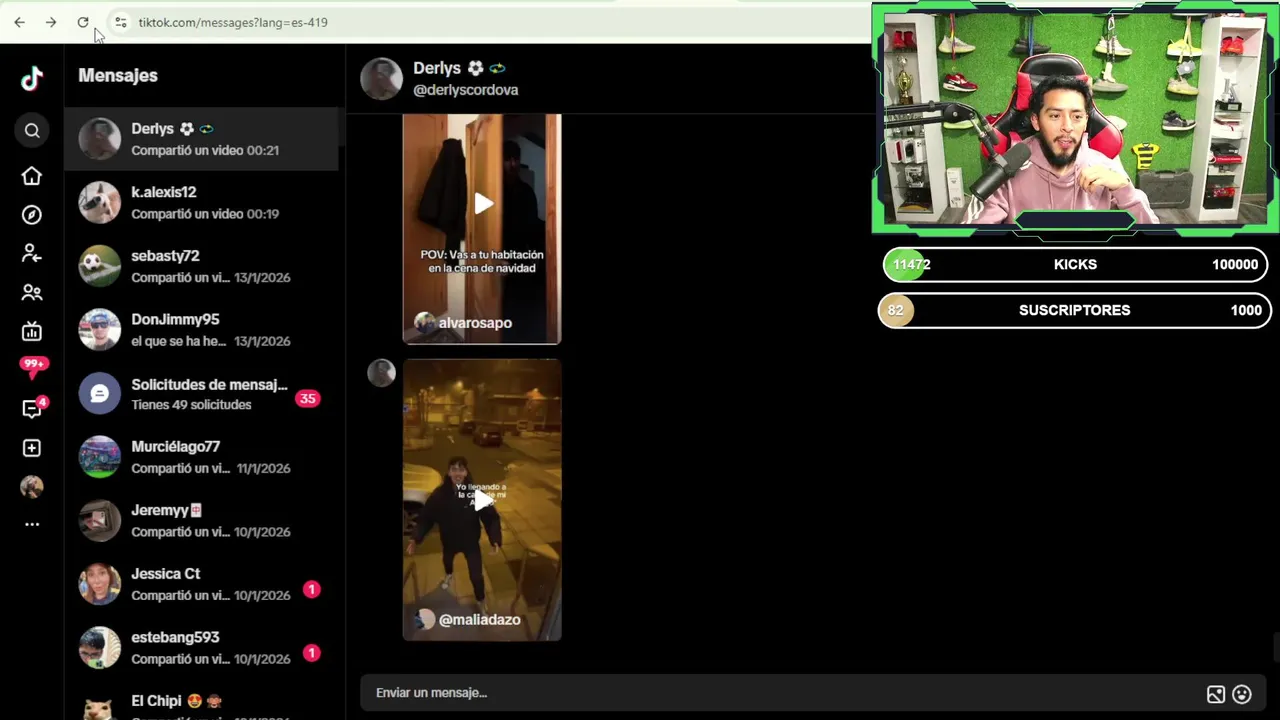
Task: Click Derlys avatar in chat header
Action: click(x=381, y=78)
